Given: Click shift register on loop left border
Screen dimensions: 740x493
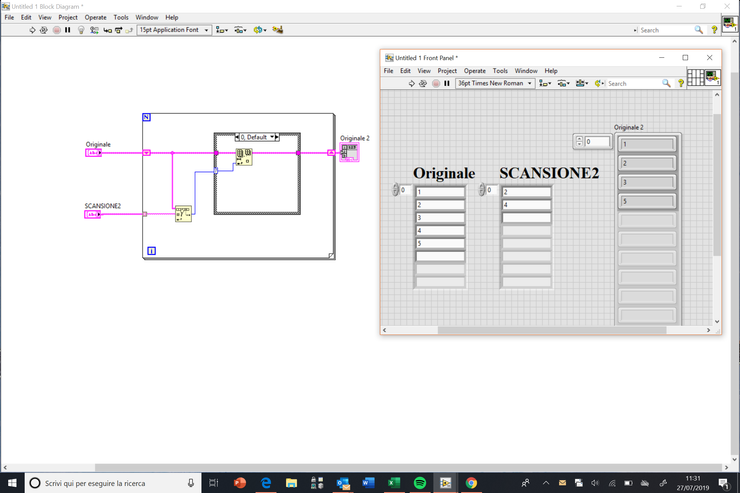Looking at the screenshot, I should pos(146,153).
